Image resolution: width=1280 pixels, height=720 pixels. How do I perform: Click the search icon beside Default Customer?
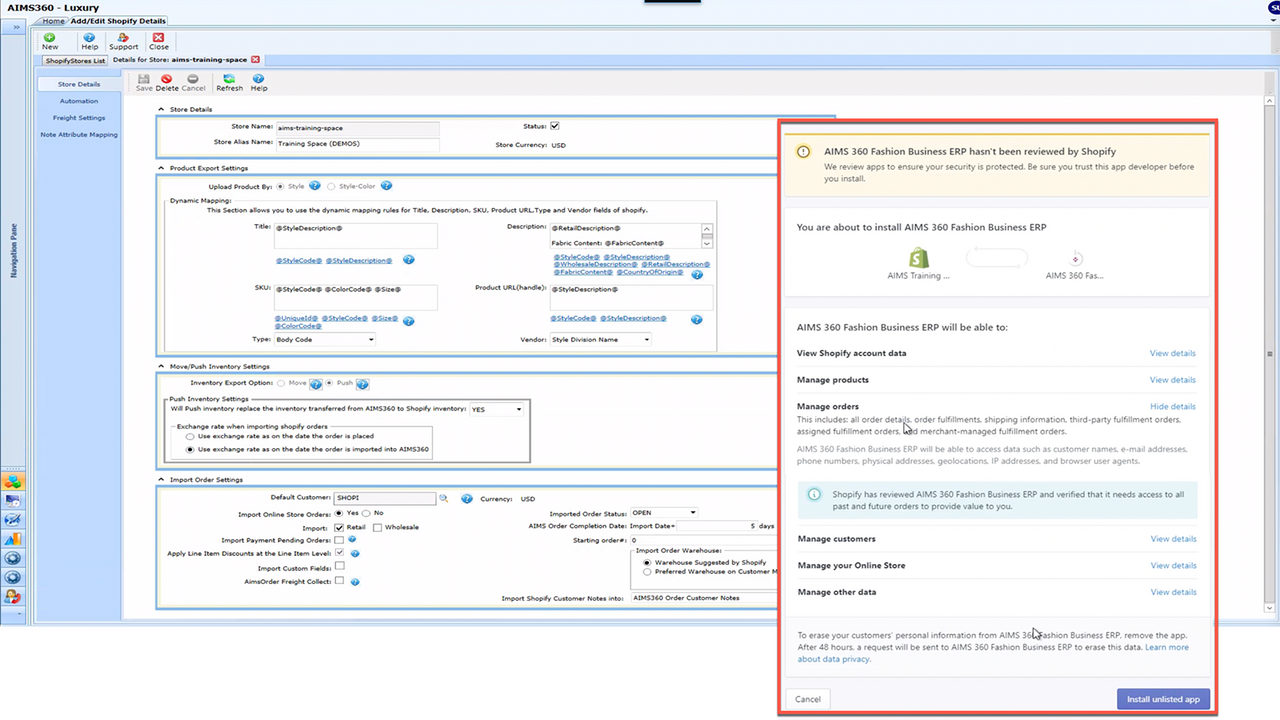pyautogui.click(x=443, y=498)
